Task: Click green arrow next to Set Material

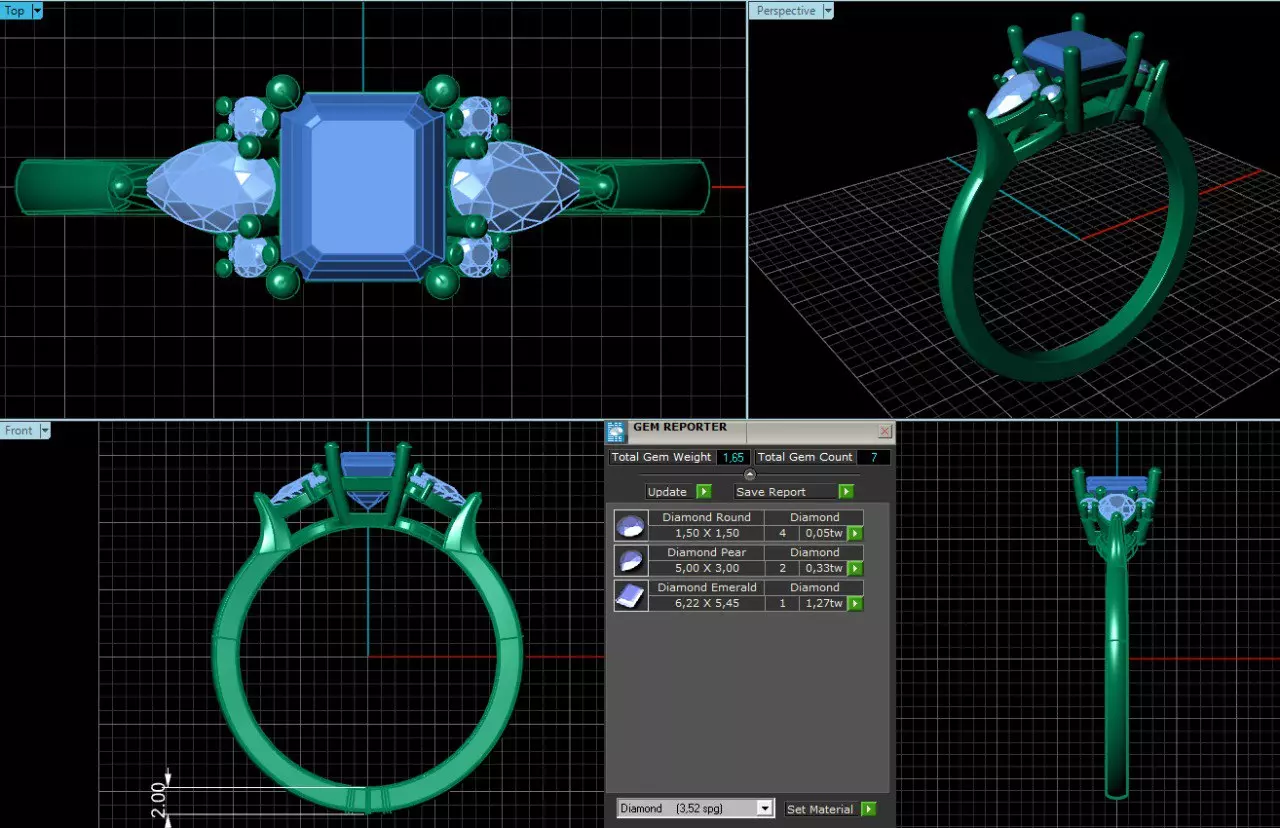Action: [x=868, y=809]
